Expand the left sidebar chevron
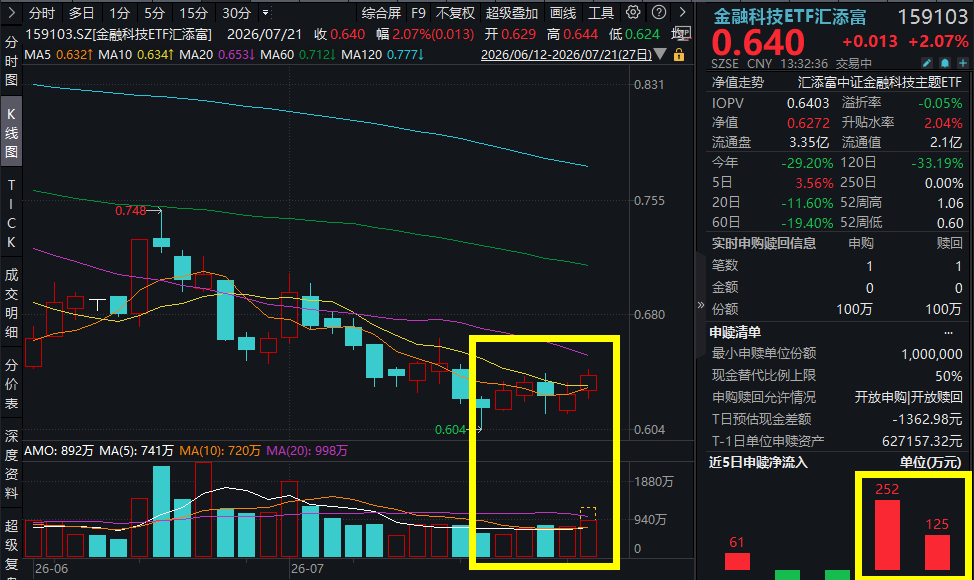The height and width of the screenshot is (580, 974). pos(11,12)
